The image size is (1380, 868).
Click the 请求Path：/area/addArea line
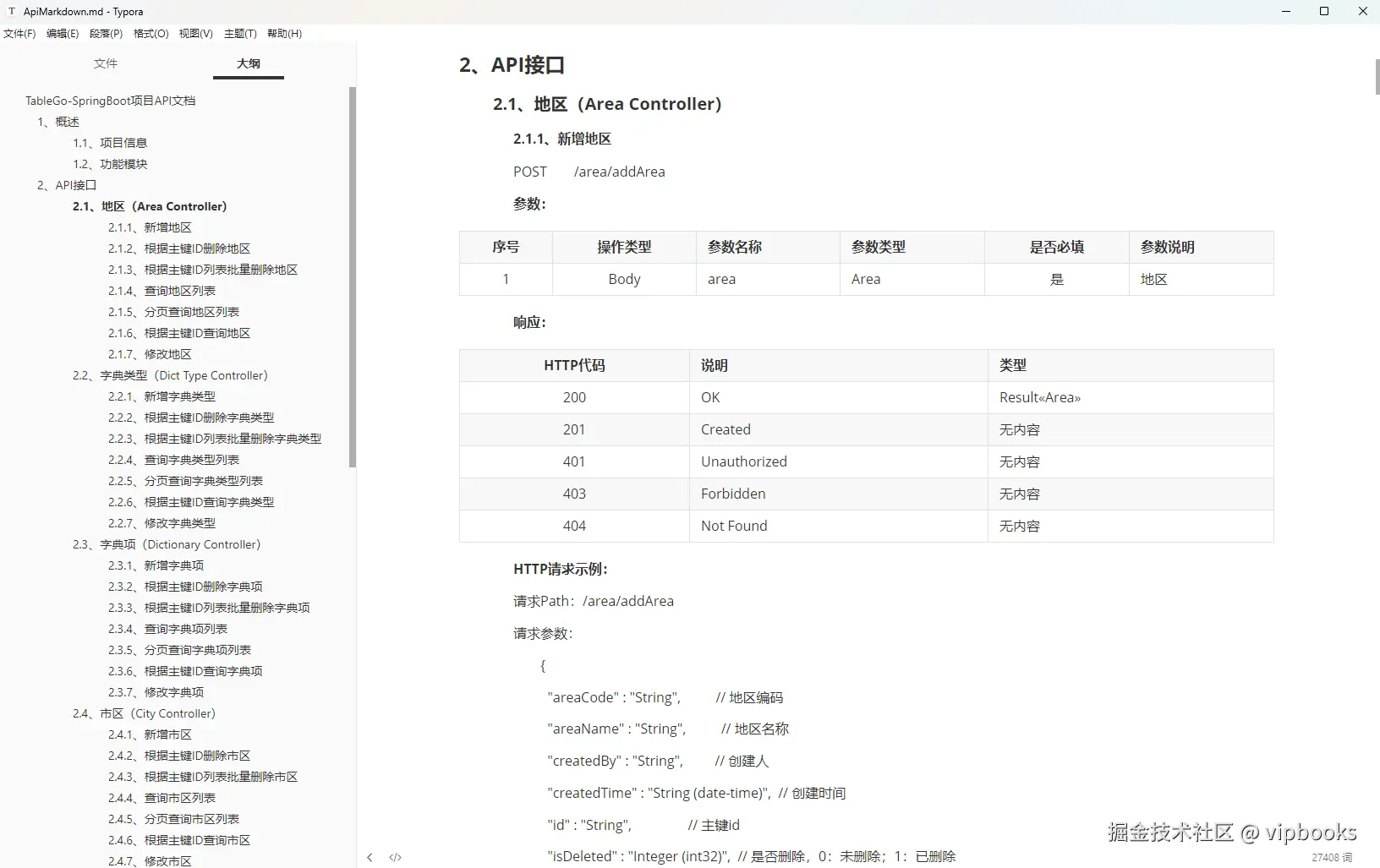(594, 601)
